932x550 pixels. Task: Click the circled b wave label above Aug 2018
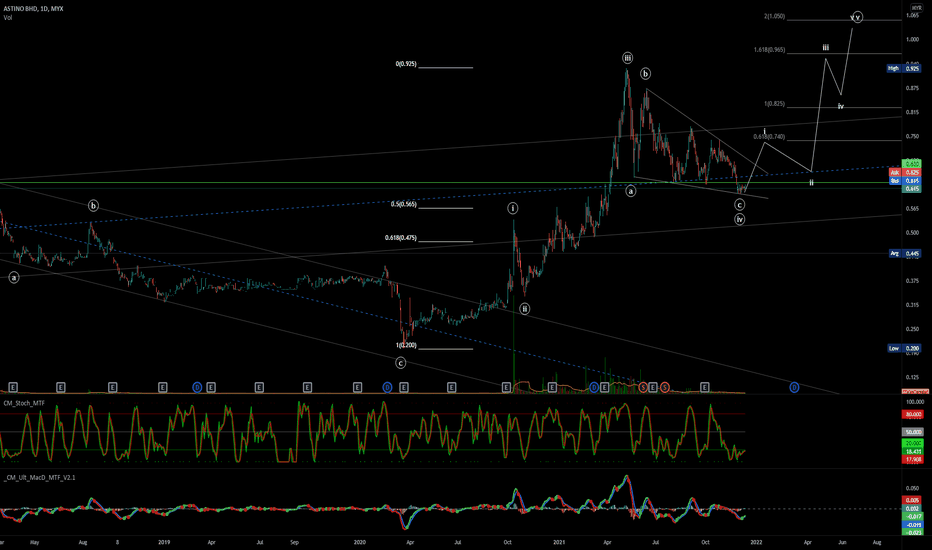coord(93,206)
